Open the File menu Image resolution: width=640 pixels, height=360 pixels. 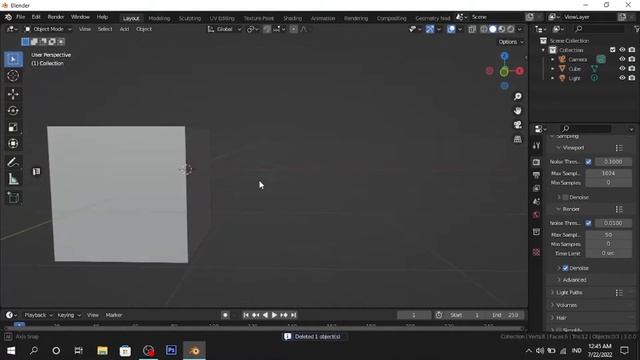tap(20, 17)
